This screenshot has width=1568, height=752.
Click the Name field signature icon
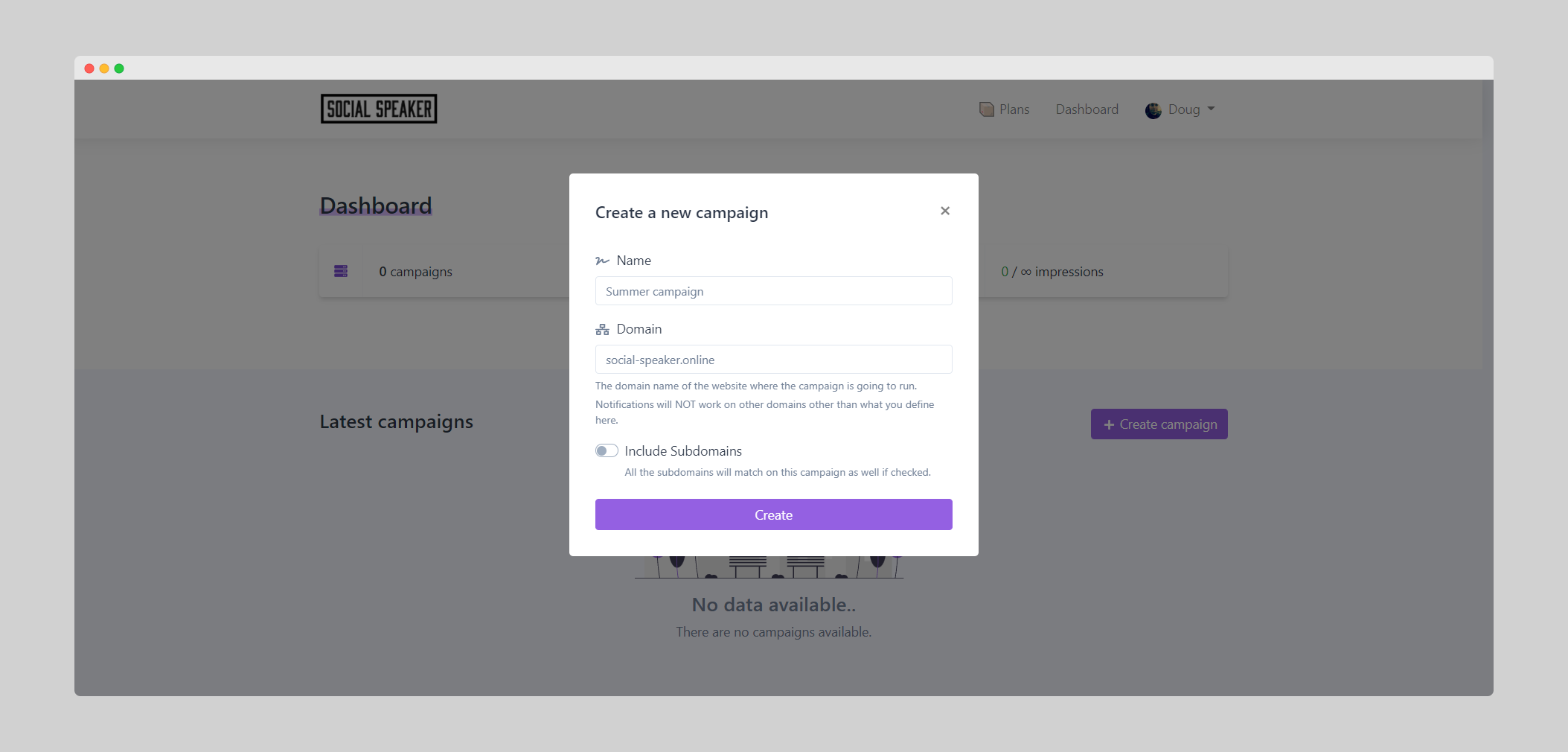click(602, 261)
